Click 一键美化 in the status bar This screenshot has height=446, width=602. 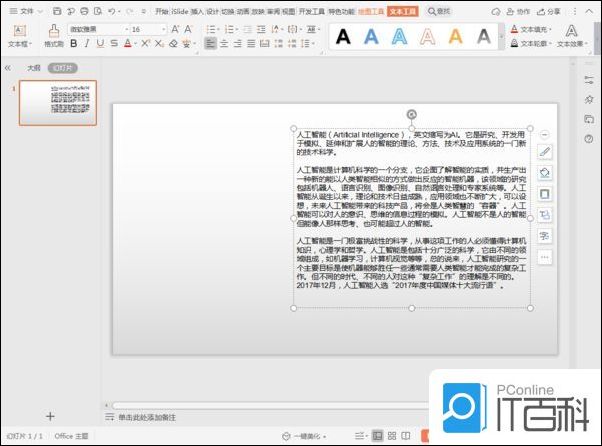coord(304,436)
